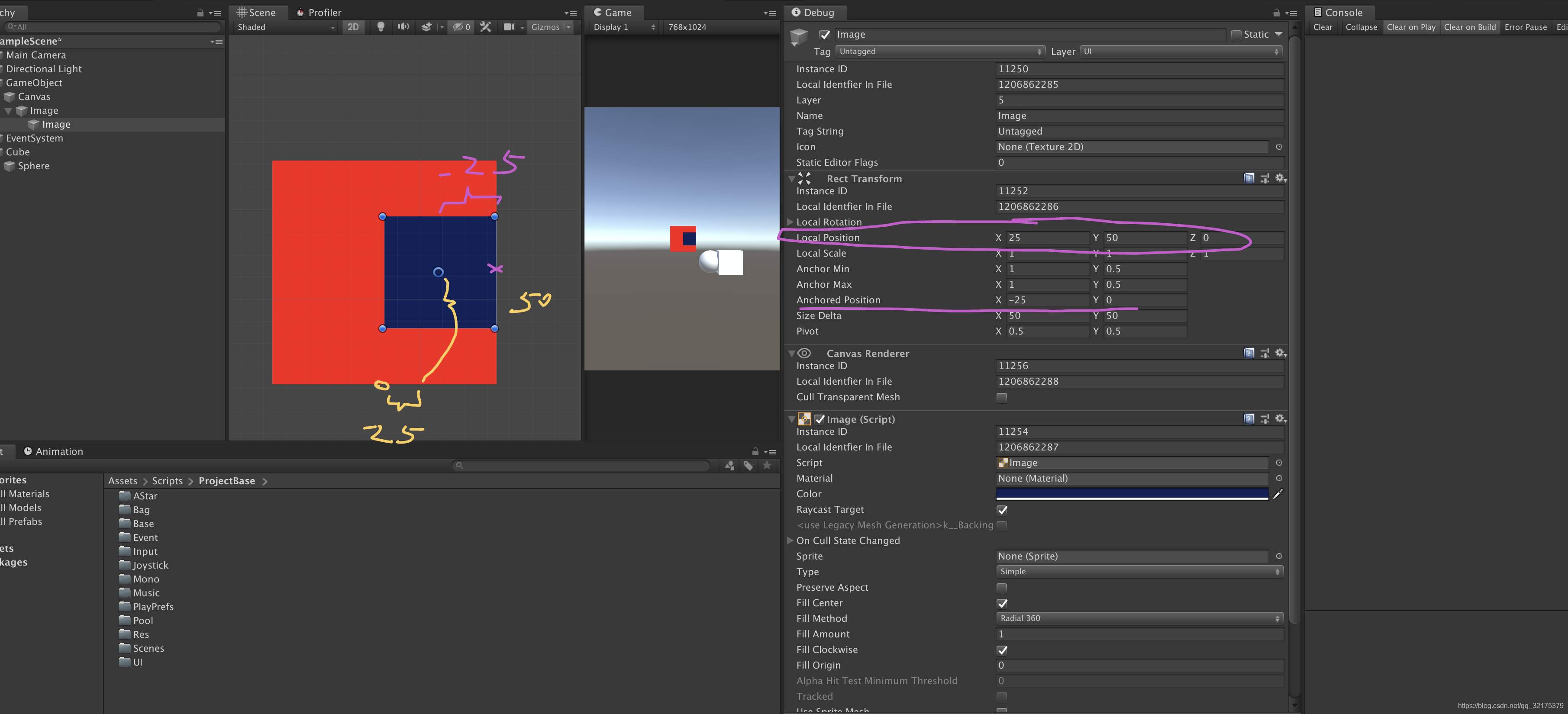The height and width of the screenshot is (714, 1568).
Task: Open the scene tools wrench icon
Action: point(485,27)
